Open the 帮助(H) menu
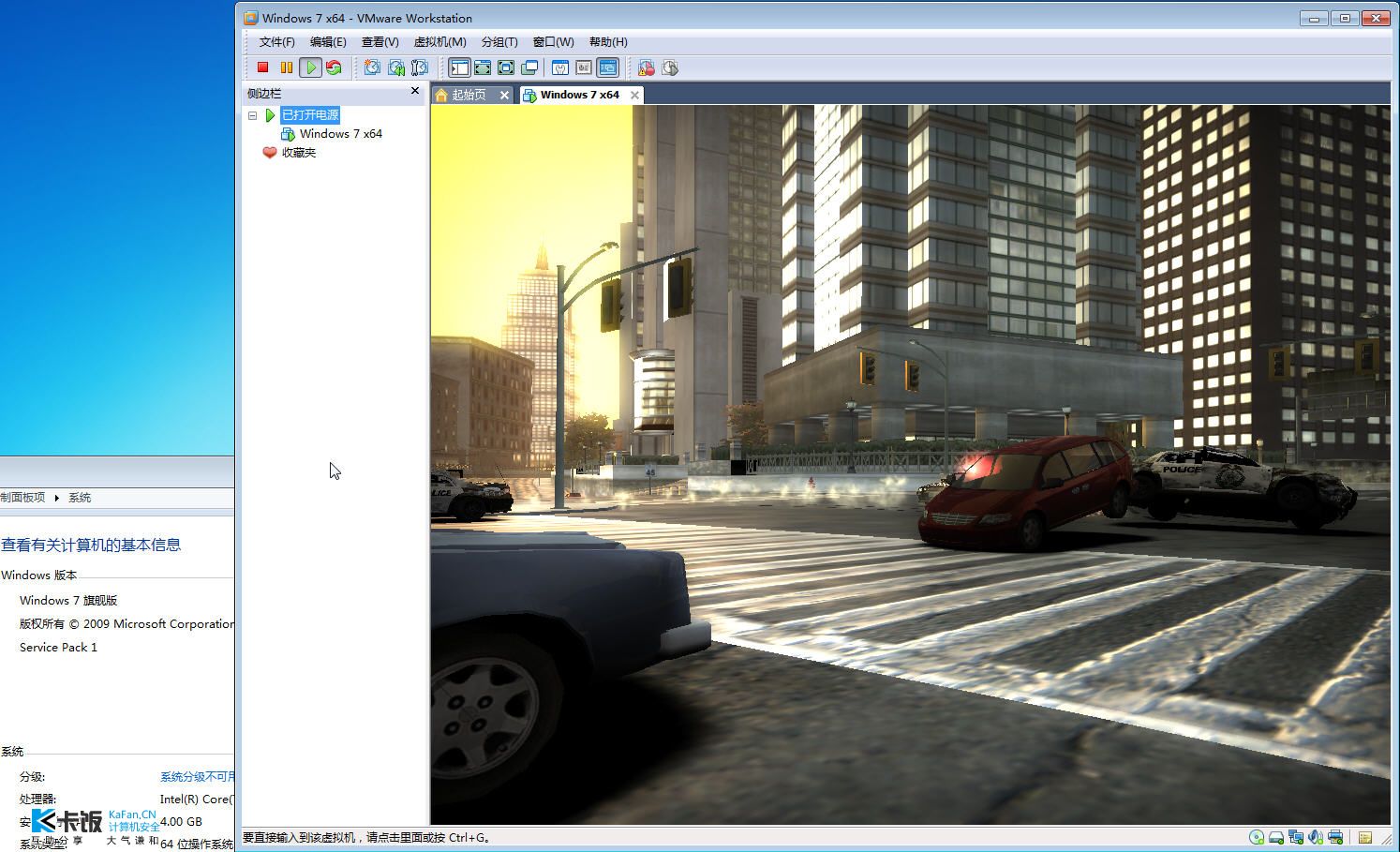Image resolution: width=1400 pixels, height=852 pixels. click(x=608, y=42)
